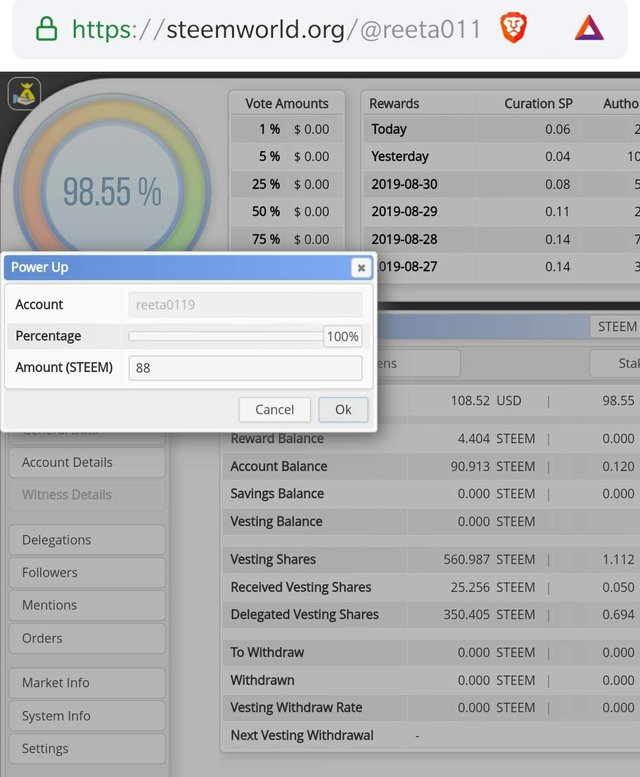The width and height of the screenshot is (640, 777).
Task: Click the Vesting Balance label
Action: coord(276,521)
